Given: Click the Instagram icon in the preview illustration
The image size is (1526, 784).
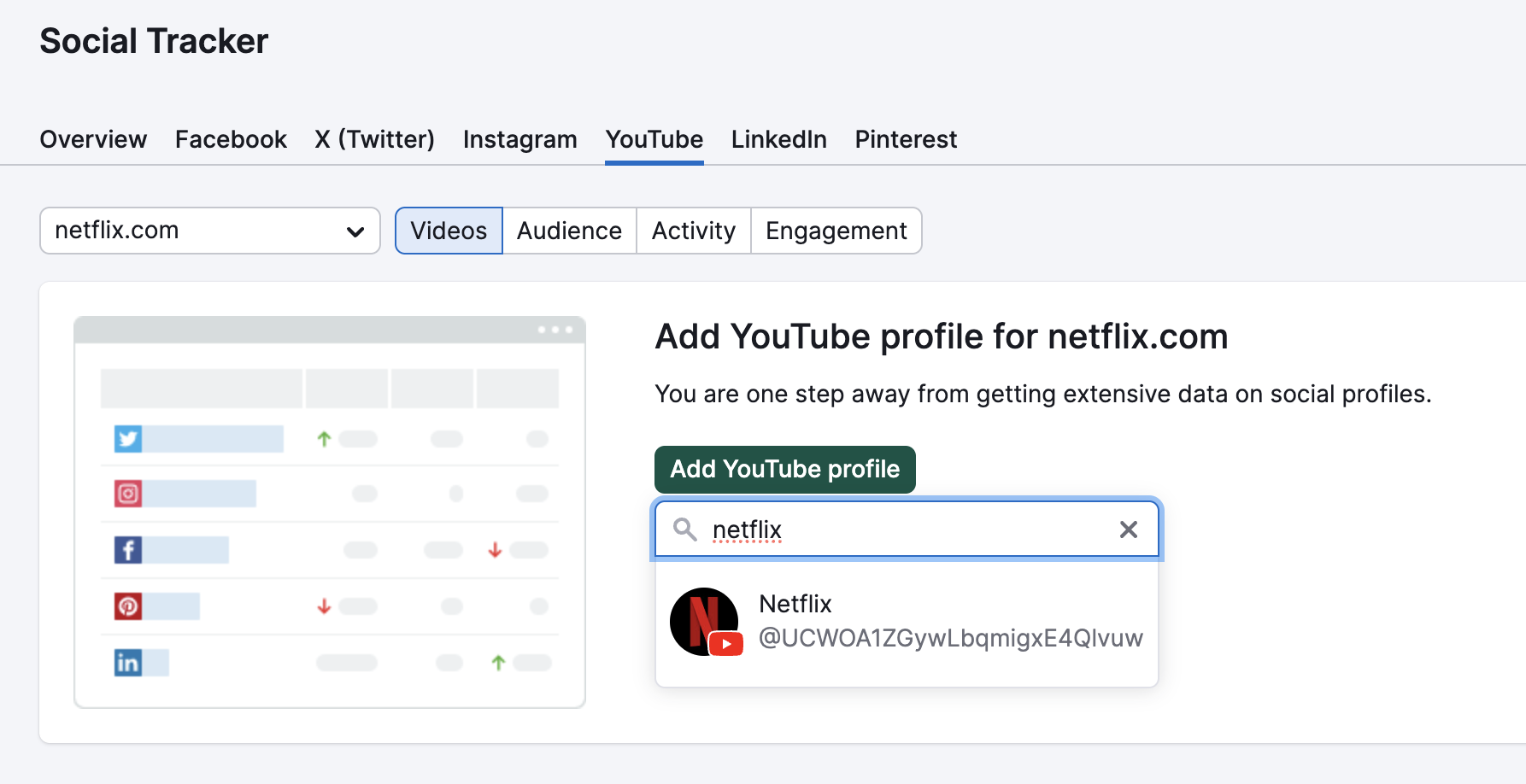Looking at the screenshot, I should point(128,494).
